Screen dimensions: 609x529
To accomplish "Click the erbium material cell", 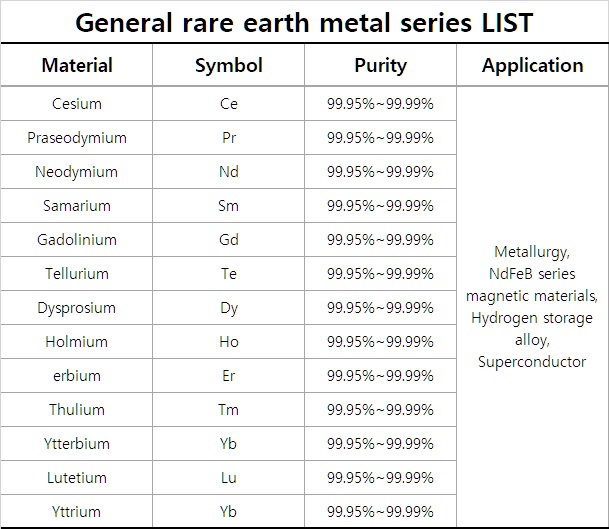I will pos(77,376).
